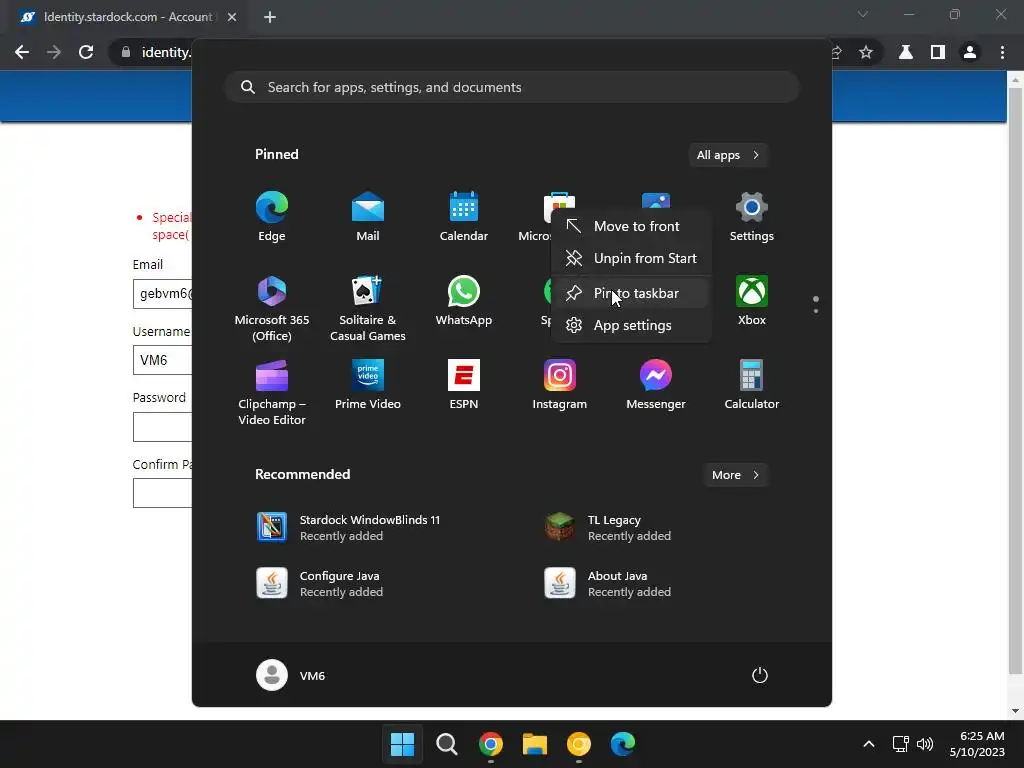Open the Edge pinned app
This screenshot has width=1024, height=768.
272,217
